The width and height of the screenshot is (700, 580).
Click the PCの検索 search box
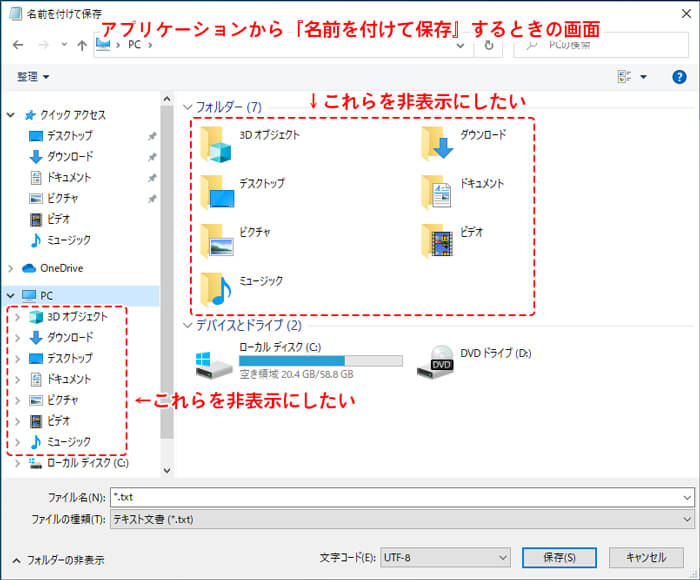click(601, 45)
